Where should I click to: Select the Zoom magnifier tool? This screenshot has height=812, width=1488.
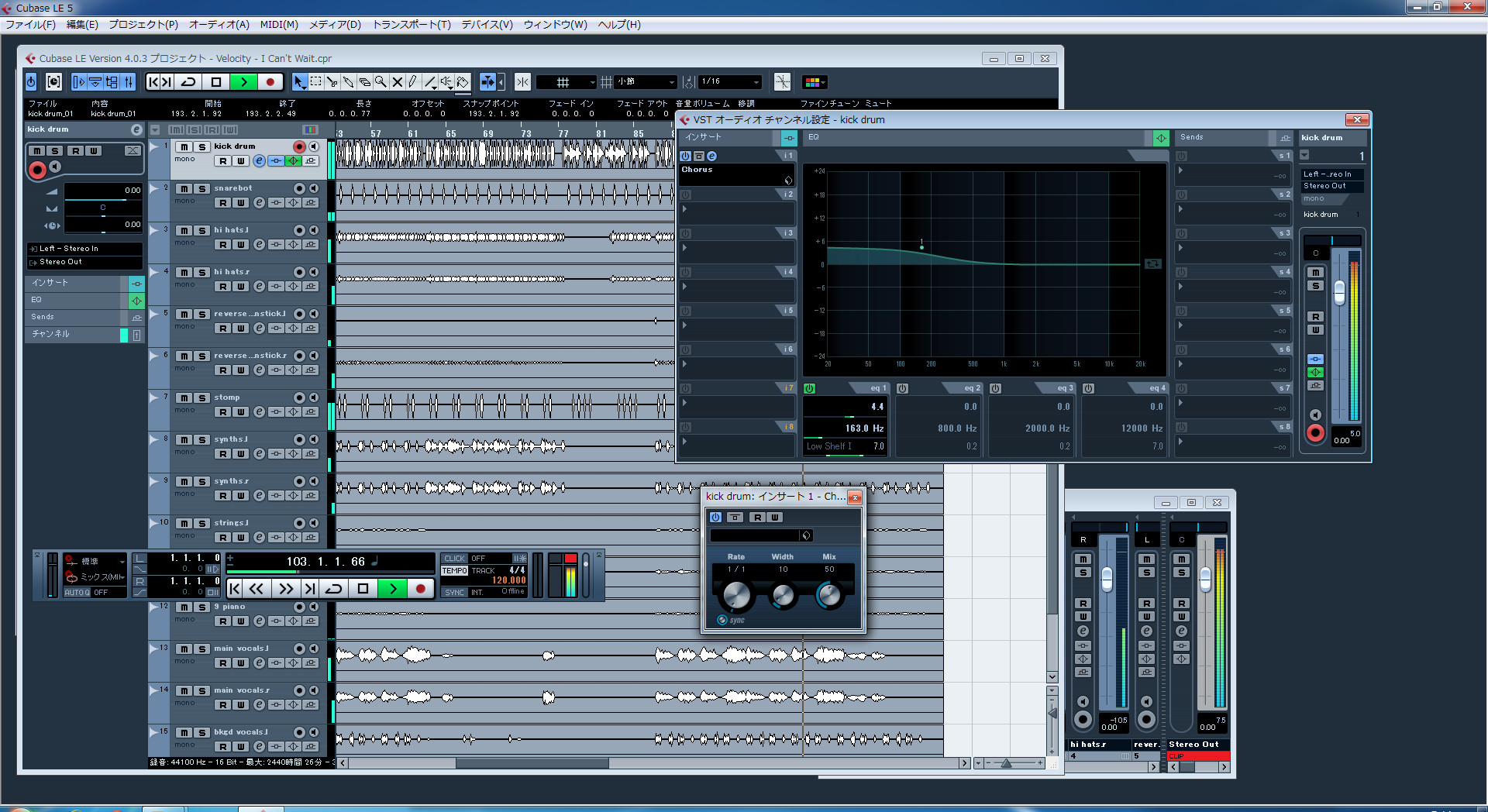pyautogui.click(x=381, y=82)
